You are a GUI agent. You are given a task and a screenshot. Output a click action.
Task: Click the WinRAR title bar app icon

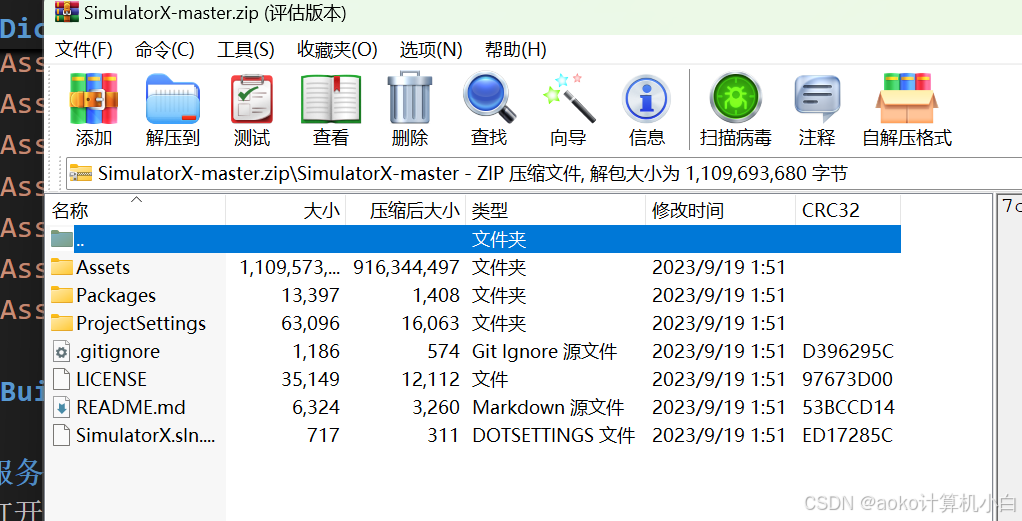click(x=66, y=12)
